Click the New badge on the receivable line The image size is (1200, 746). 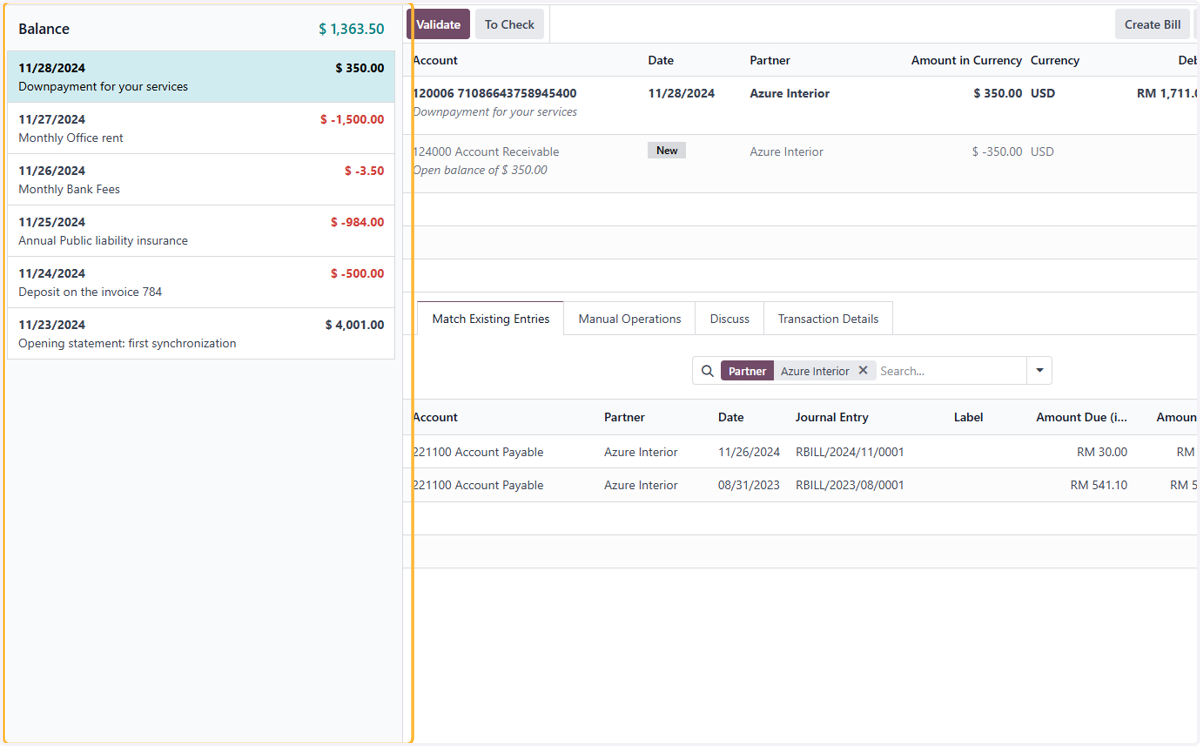pyautogui.click(x=667, y=151)
